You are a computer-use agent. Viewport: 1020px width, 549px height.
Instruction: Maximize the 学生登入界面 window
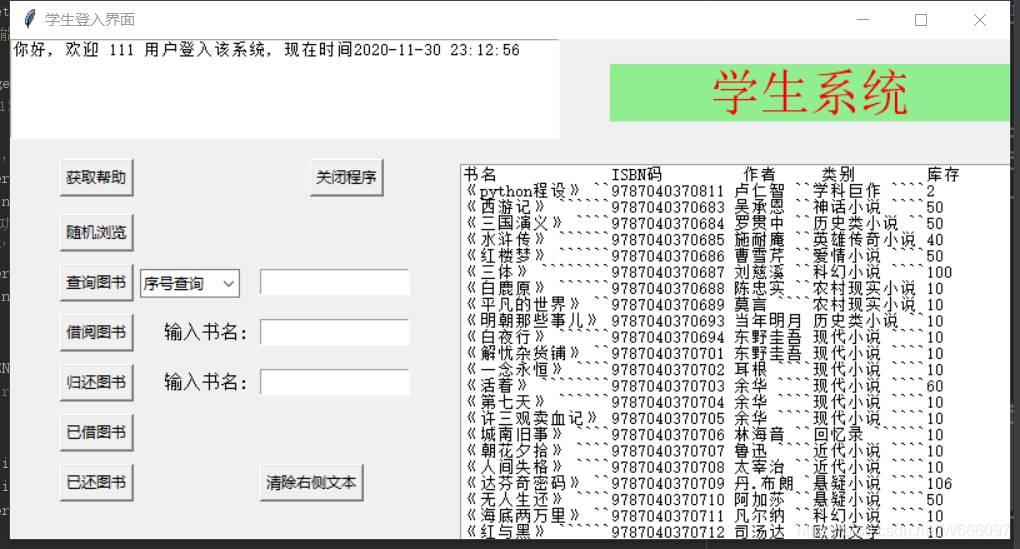click(921, 20)
